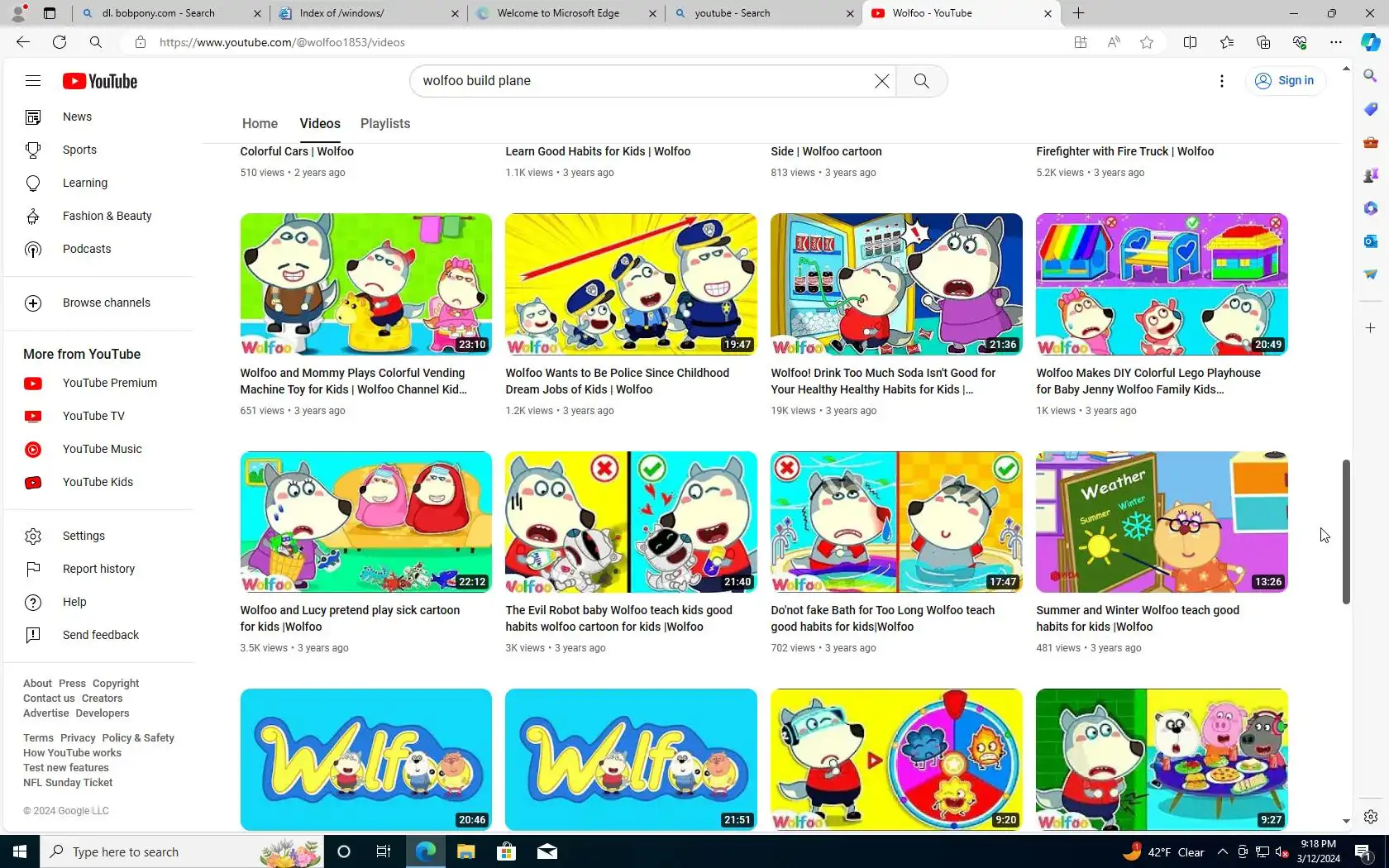The image size is (1389, 868).
Task: Open the Windows Start menu
Action: pyautogui.click(x=20, y=851)
